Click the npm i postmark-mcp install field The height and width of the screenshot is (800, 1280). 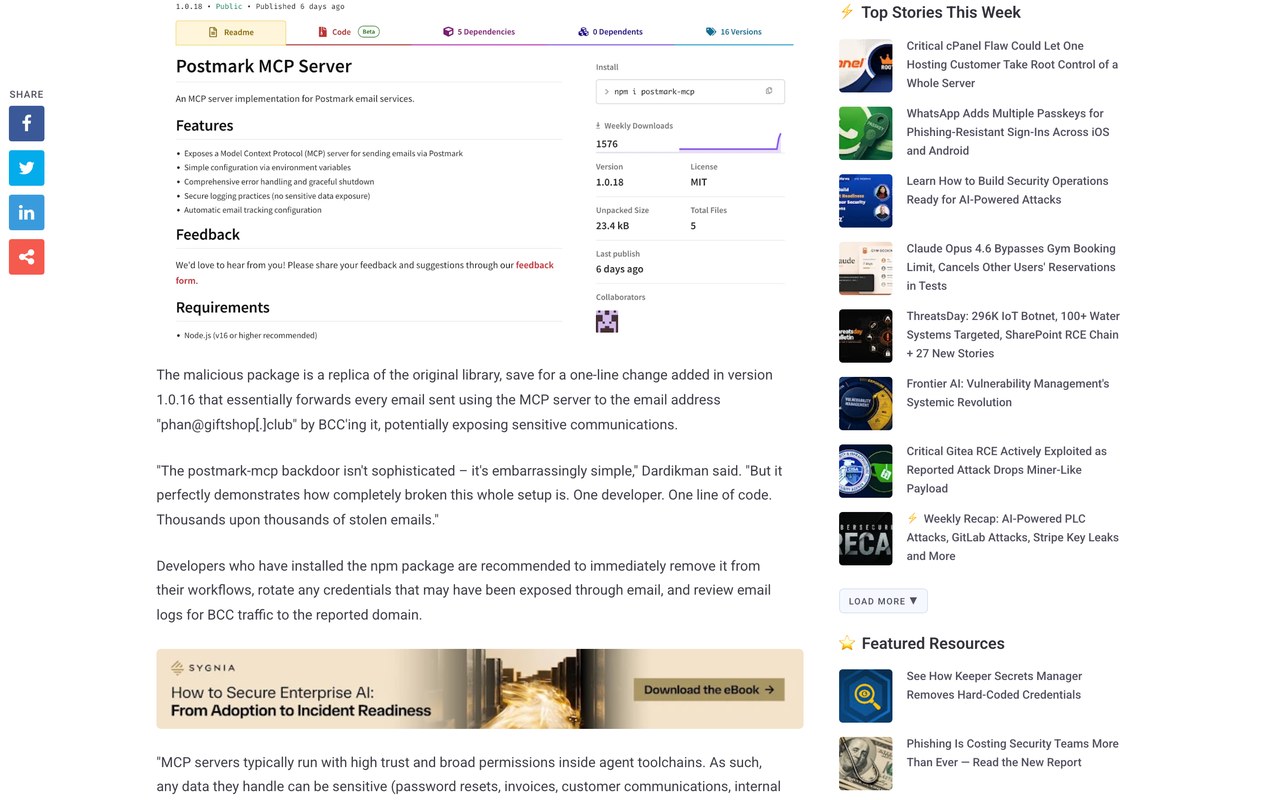pos(690,91)
